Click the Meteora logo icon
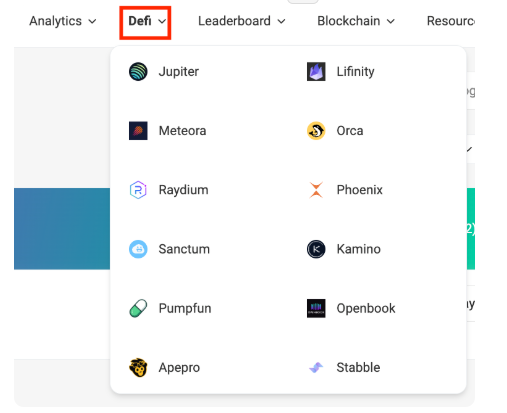Screen dimensions: 507x413 tap(138, 131)
